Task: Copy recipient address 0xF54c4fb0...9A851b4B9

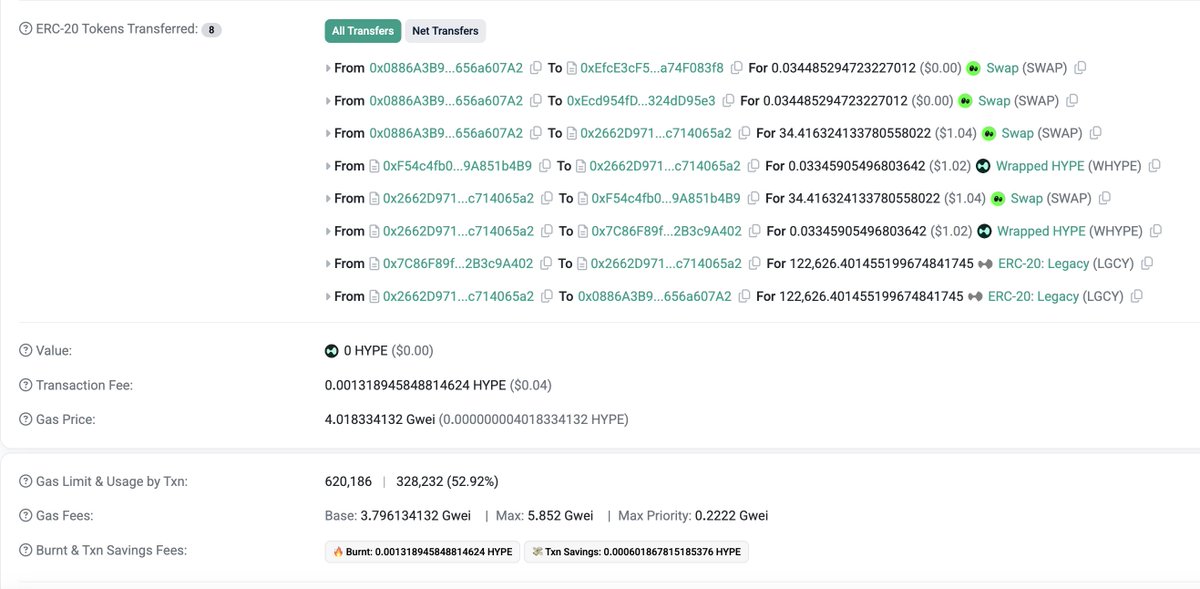Action: point(753,199)
